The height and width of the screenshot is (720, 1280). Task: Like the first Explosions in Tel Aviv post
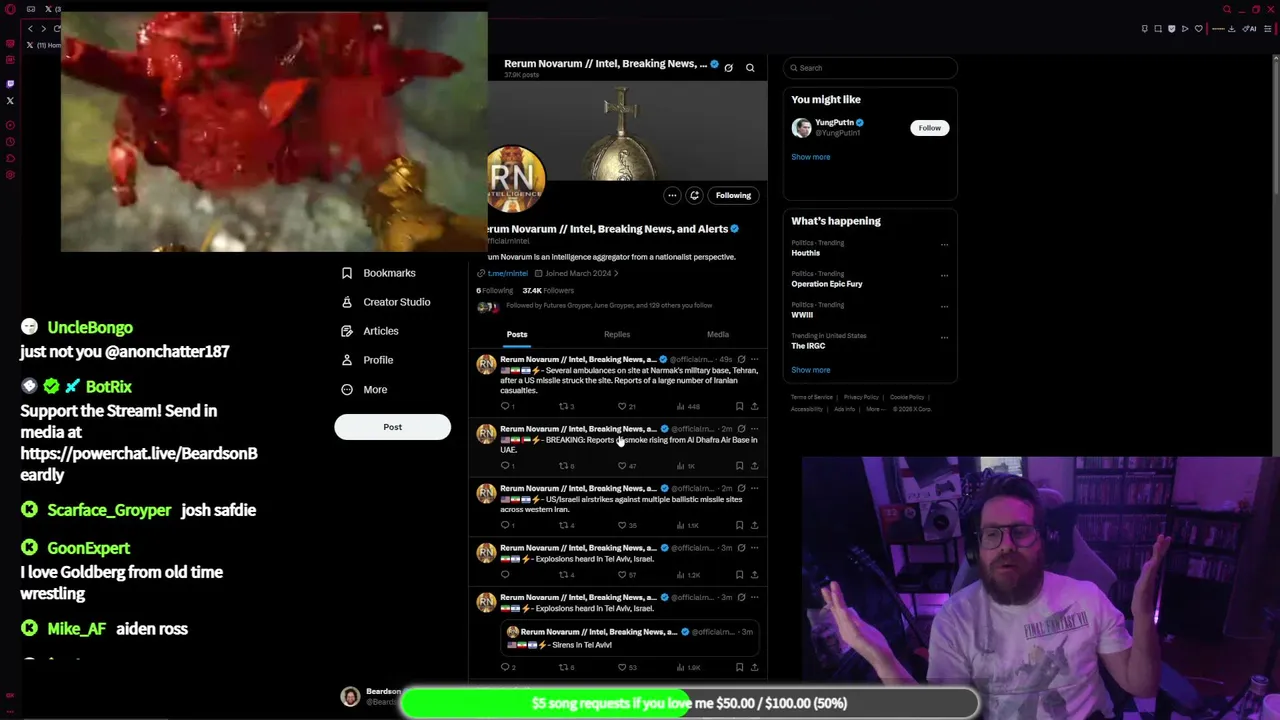coord(622,575)
